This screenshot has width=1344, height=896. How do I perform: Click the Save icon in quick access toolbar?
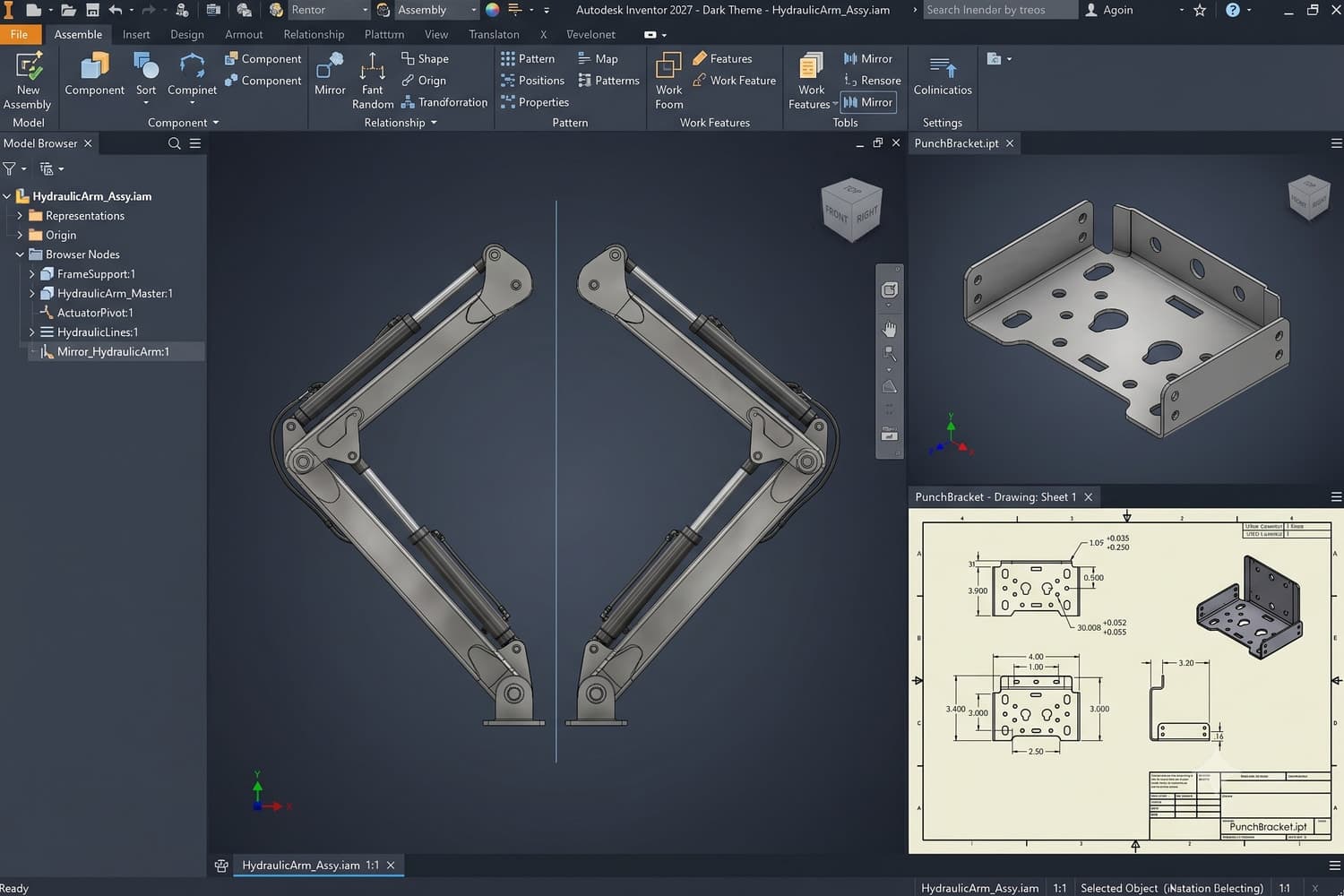pyautogui.click(x=92, y=10)
